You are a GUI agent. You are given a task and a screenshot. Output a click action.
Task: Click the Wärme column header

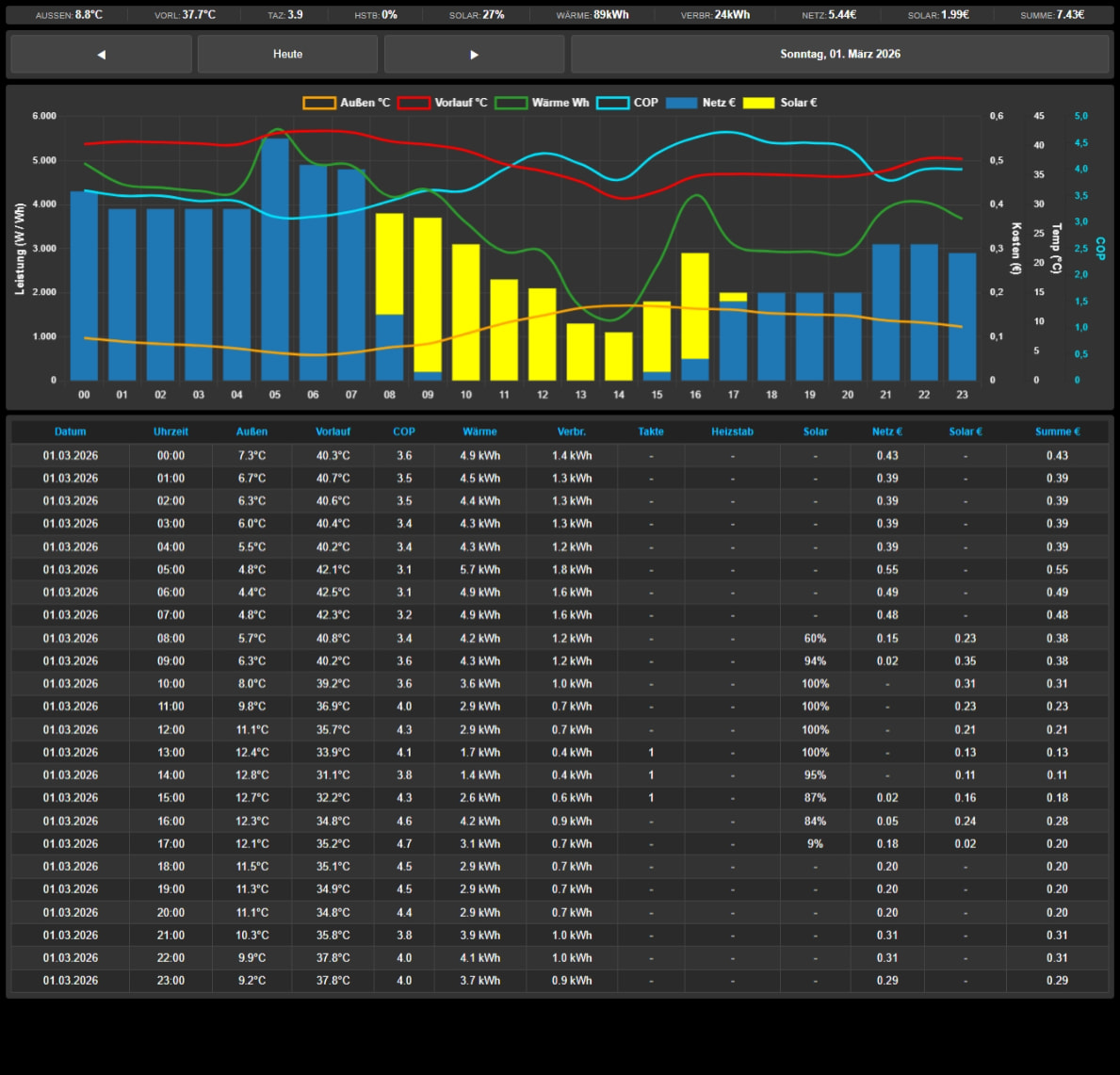click(x=479, y=432)
